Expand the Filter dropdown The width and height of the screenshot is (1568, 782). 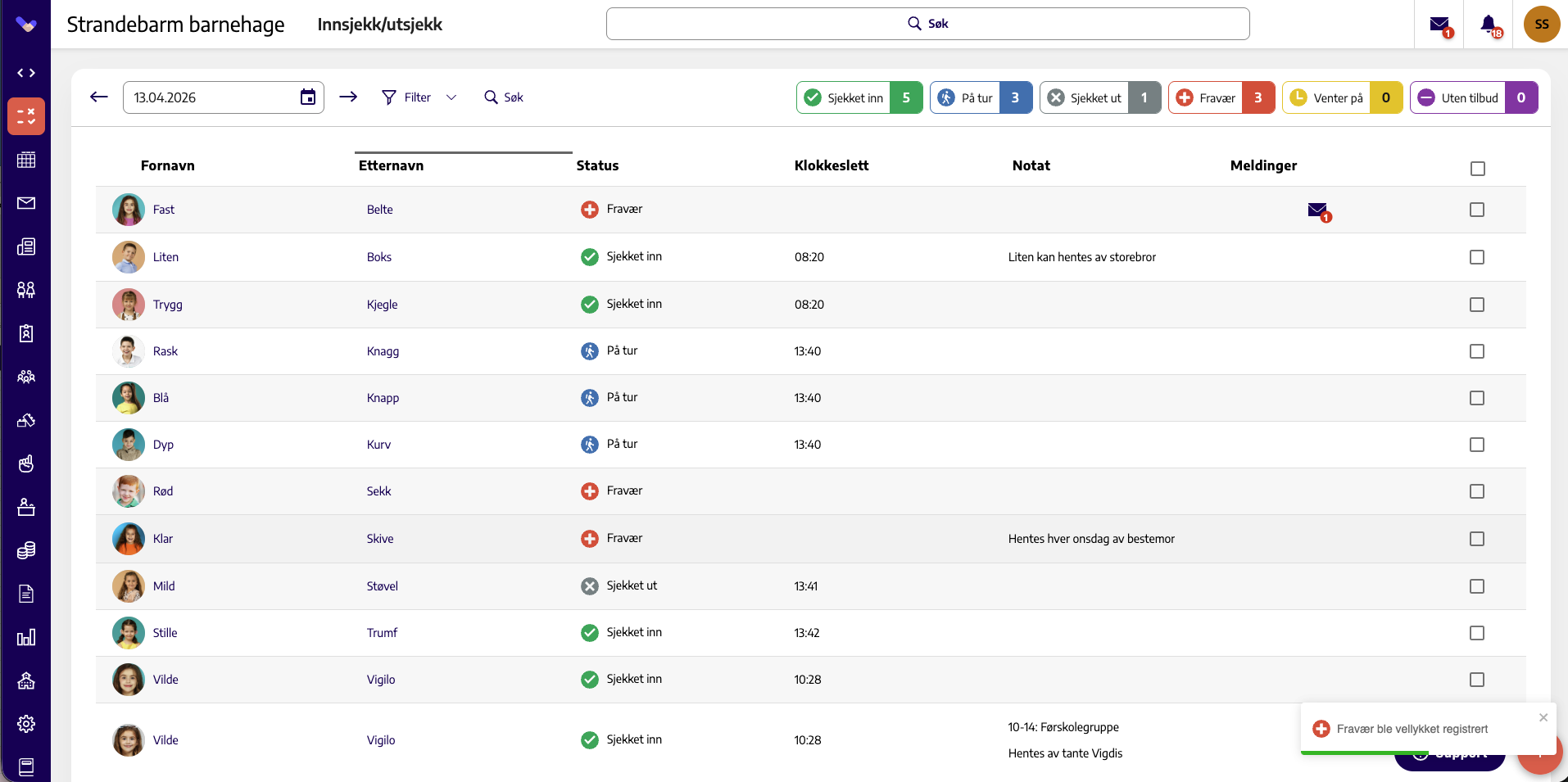click(419, 97)
